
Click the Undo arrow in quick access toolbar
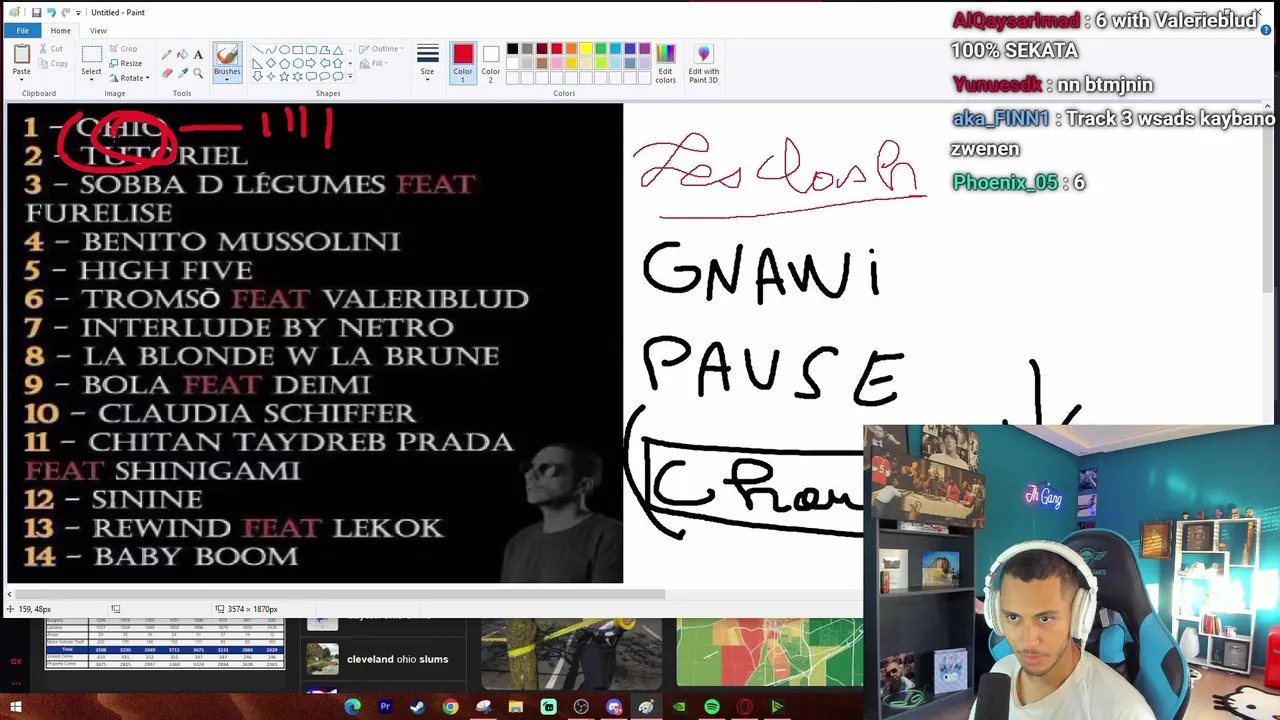51,13
